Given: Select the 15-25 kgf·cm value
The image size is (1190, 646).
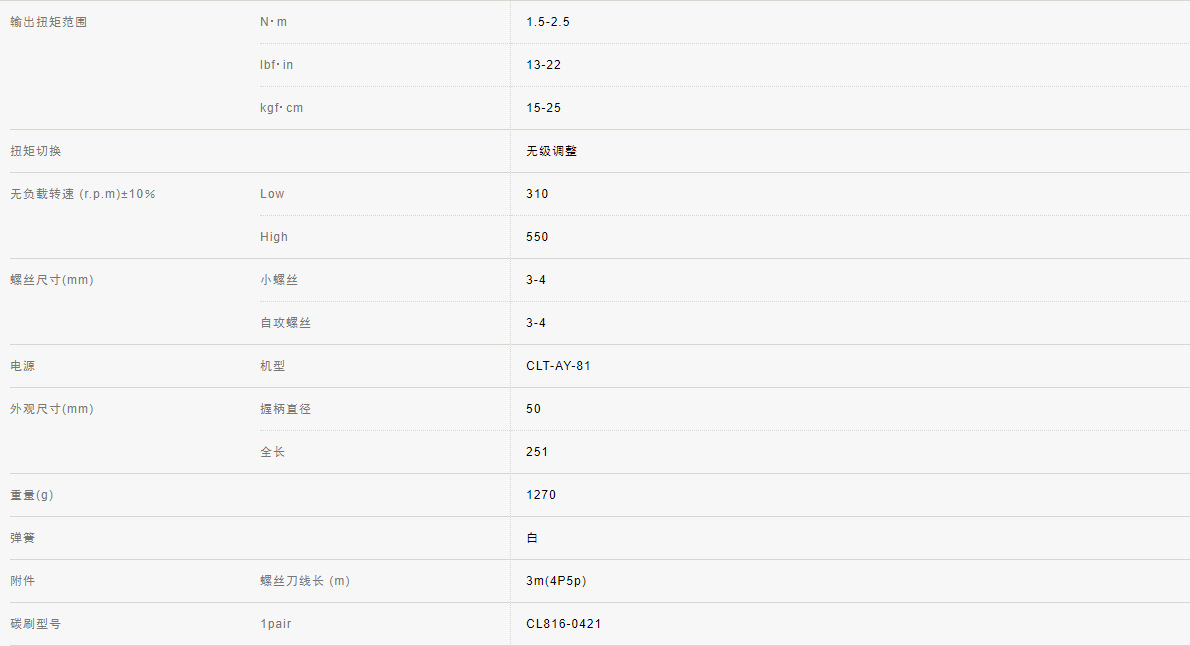Looking at the screenshot, I should tap(544, 108).
